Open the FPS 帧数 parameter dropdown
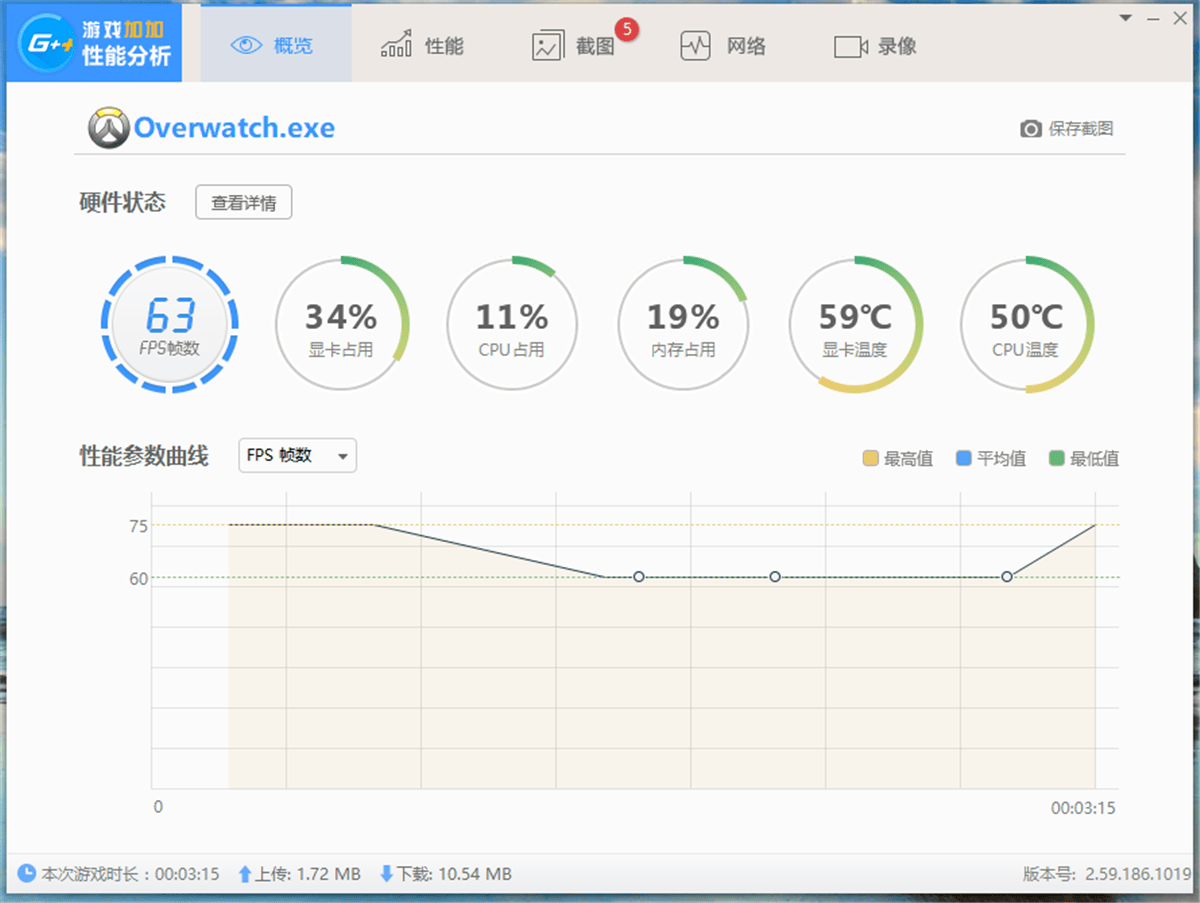Screen dimensions: 1200x903 coord(297,456)
